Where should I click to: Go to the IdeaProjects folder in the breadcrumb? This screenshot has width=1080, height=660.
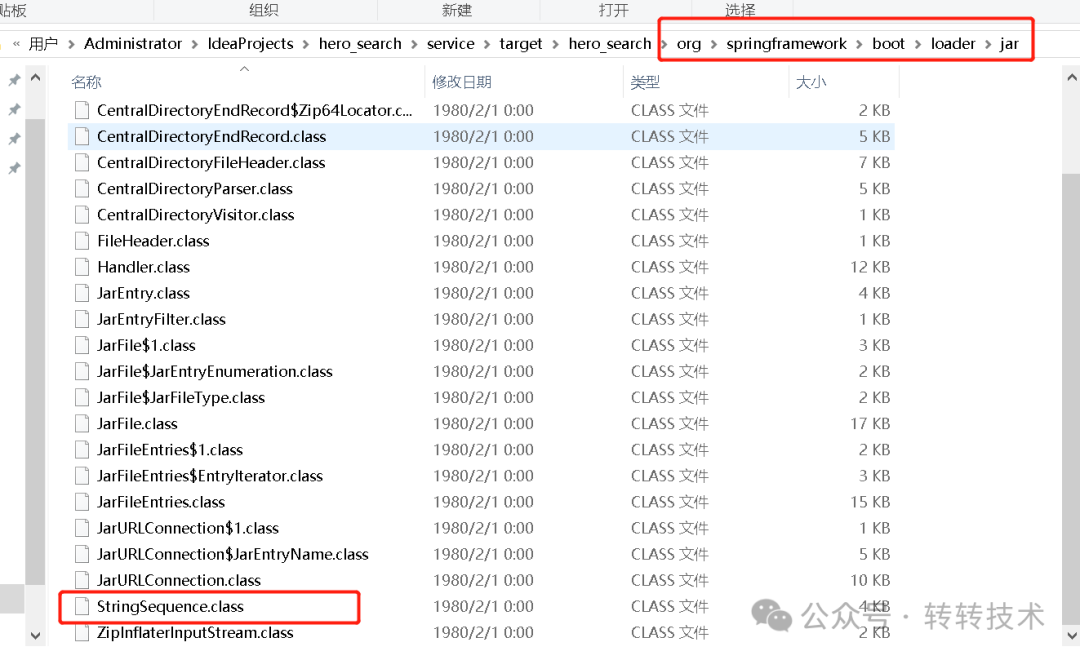click(251, 44)
